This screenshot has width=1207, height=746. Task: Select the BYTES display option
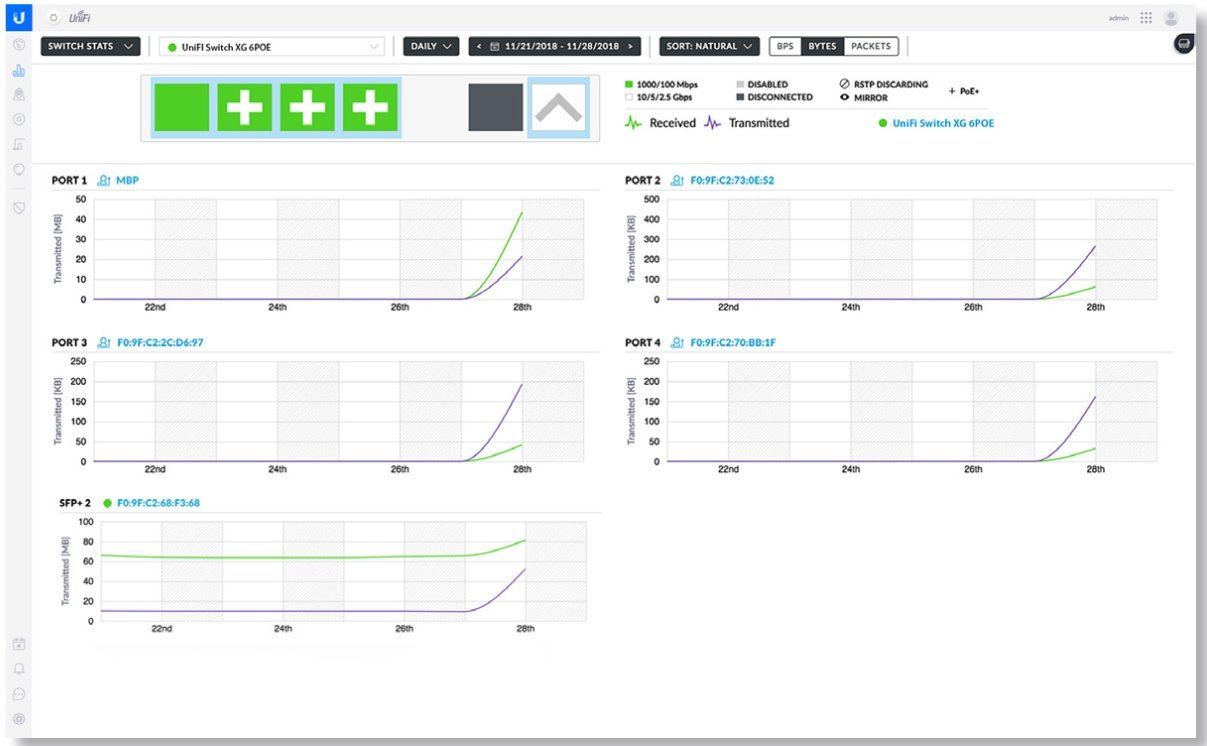click(822, 46)
